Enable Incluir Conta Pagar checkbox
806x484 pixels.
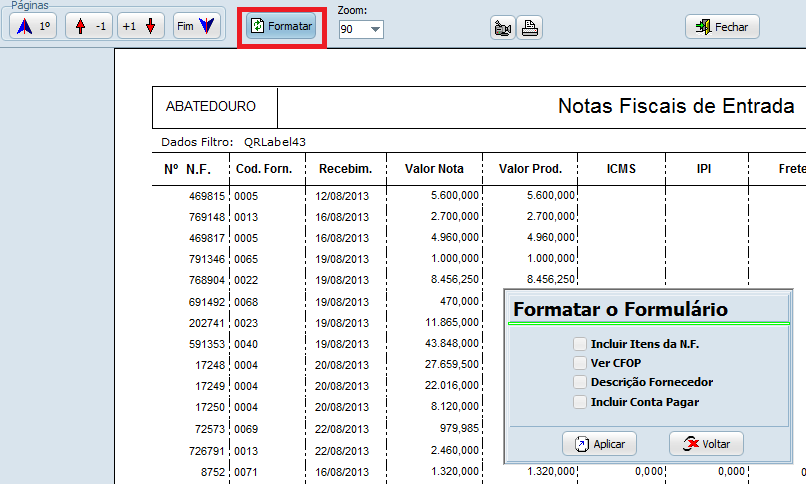(x=580, y=402)
